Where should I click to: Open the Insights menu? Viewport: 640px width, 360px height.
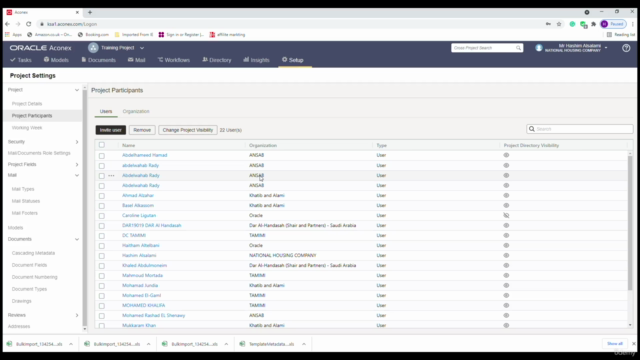pyautogui.click(x=256, y=60)
